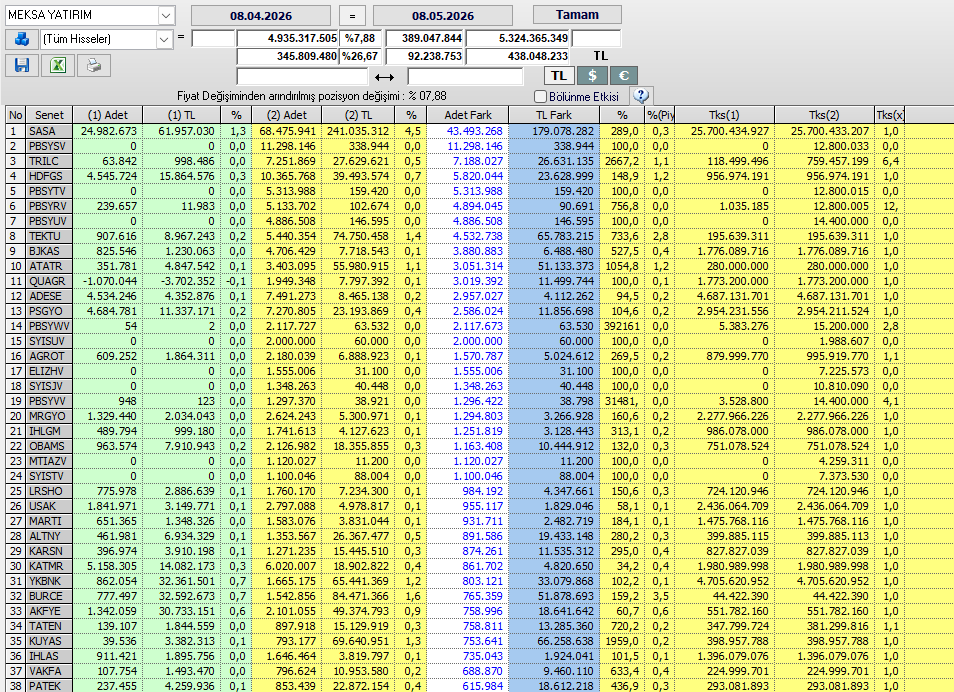Select the ADESE stock cell

[x=49, y=296]
